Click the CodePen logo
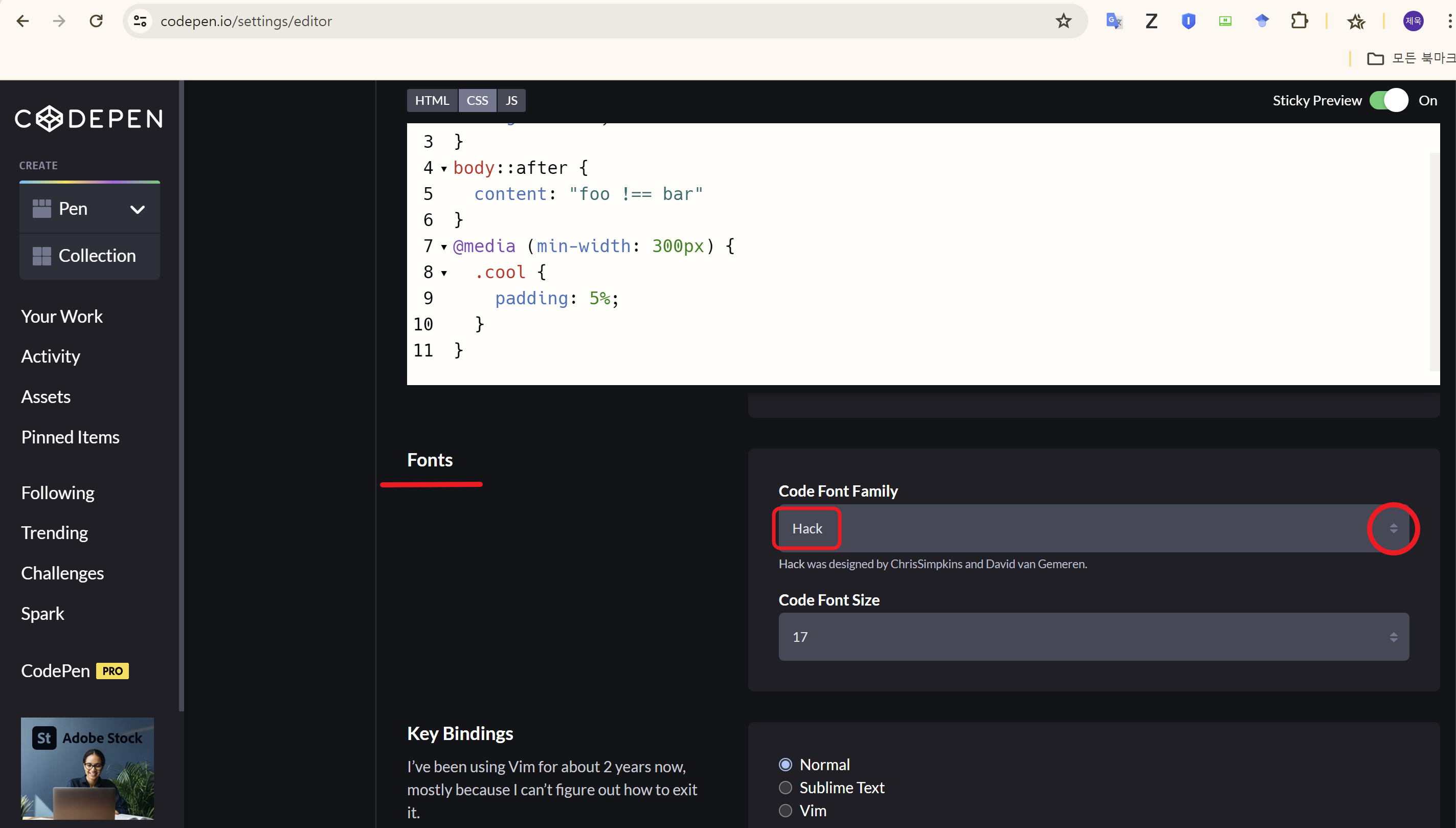The width and height of the screenshot is (1456, 828). (89, 119)
